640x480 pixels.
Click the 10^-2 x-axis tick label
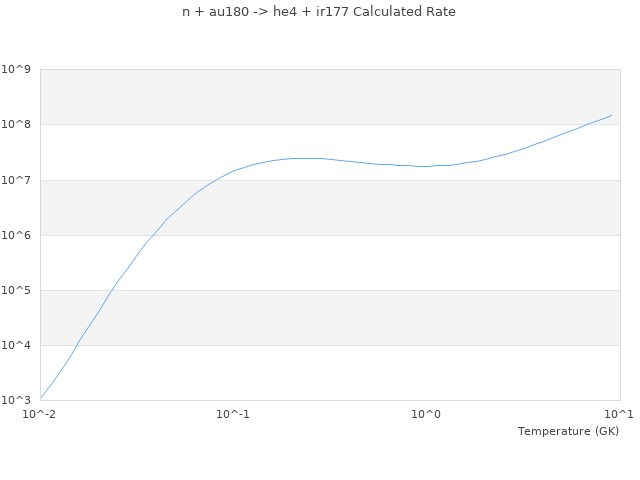coord(40,414)
